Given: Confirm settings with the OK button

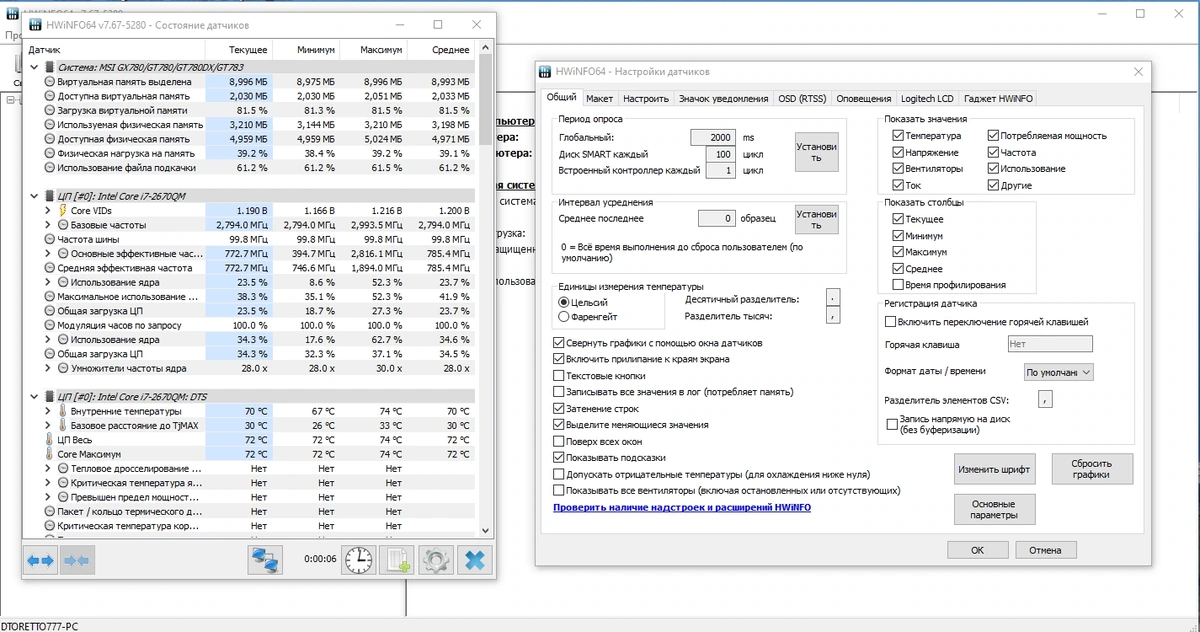Looking at the screenshot, I should [x=977, y=550].
